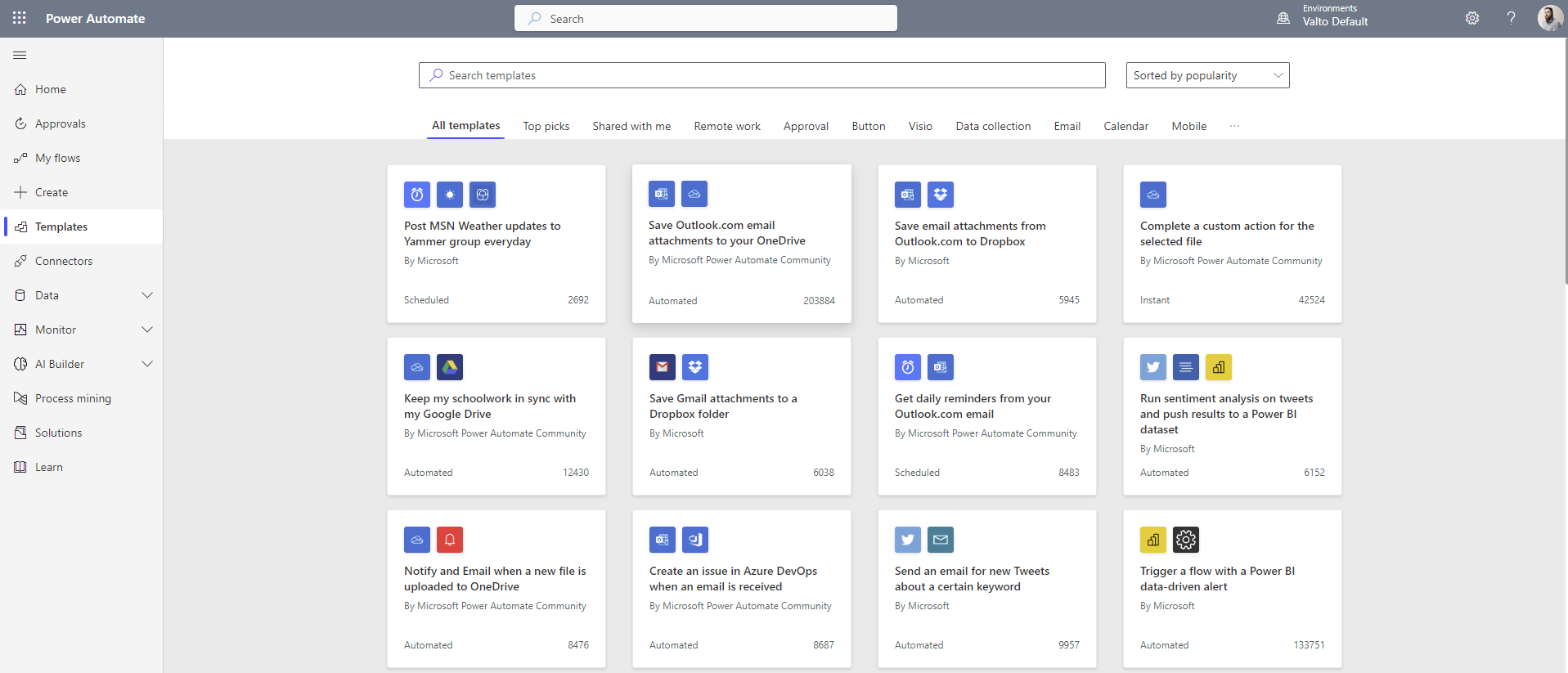Viewport: 1568px width, 673px height.
Task: Select the Remote work tab
Action: click(726, 126)
